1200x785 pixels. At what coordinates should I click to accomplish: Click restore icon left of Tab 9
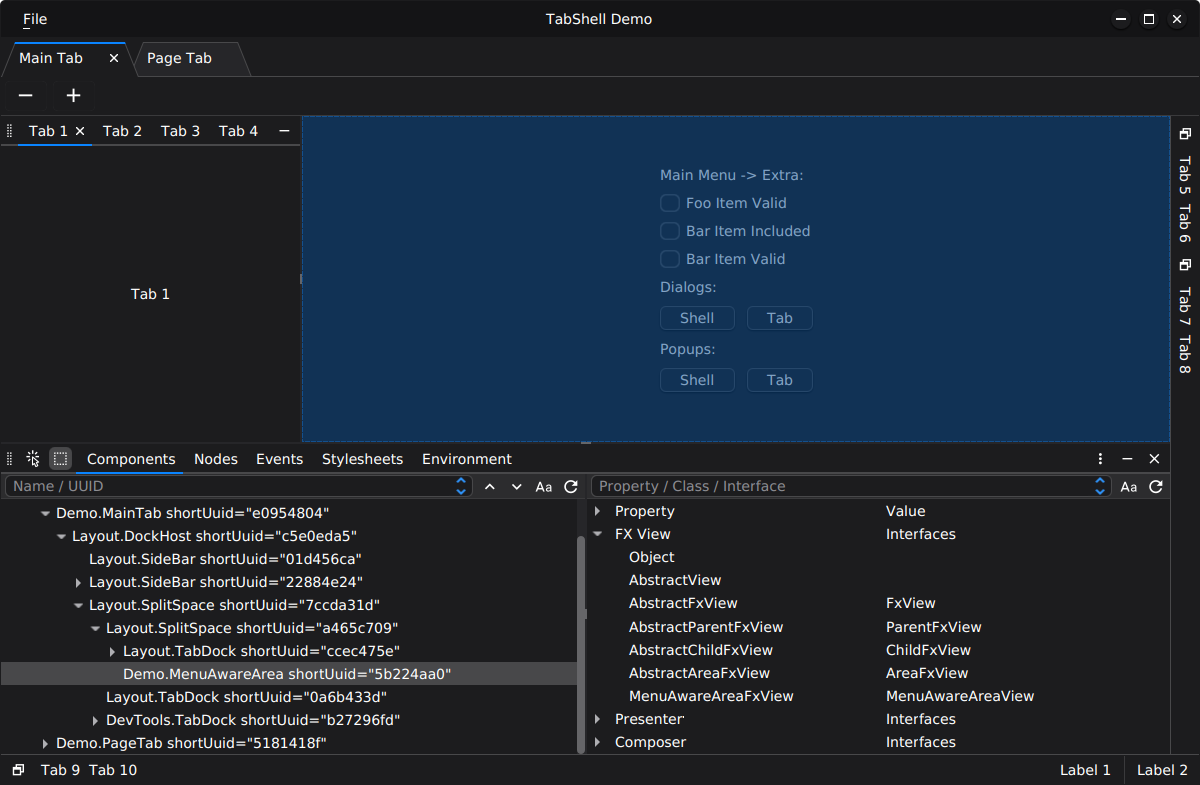[x=18, y=770]
